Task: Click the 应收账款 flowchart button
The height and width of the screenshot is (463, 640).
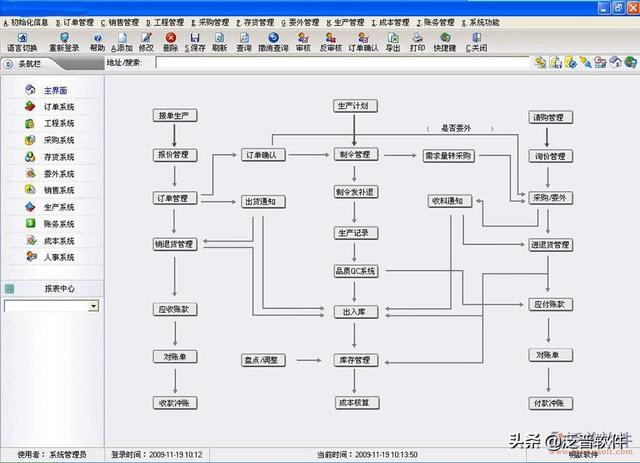Action: click(x=175, y=309)
